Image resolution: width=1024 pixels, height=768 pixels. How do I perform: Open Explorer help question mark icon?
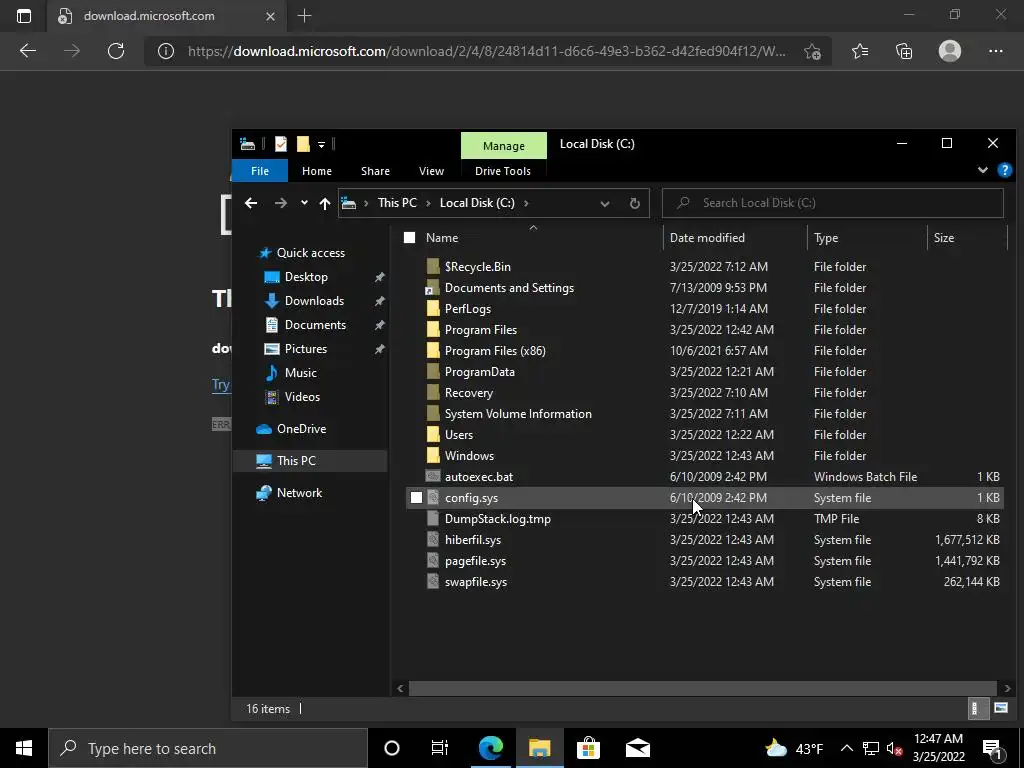(1005, 170)
